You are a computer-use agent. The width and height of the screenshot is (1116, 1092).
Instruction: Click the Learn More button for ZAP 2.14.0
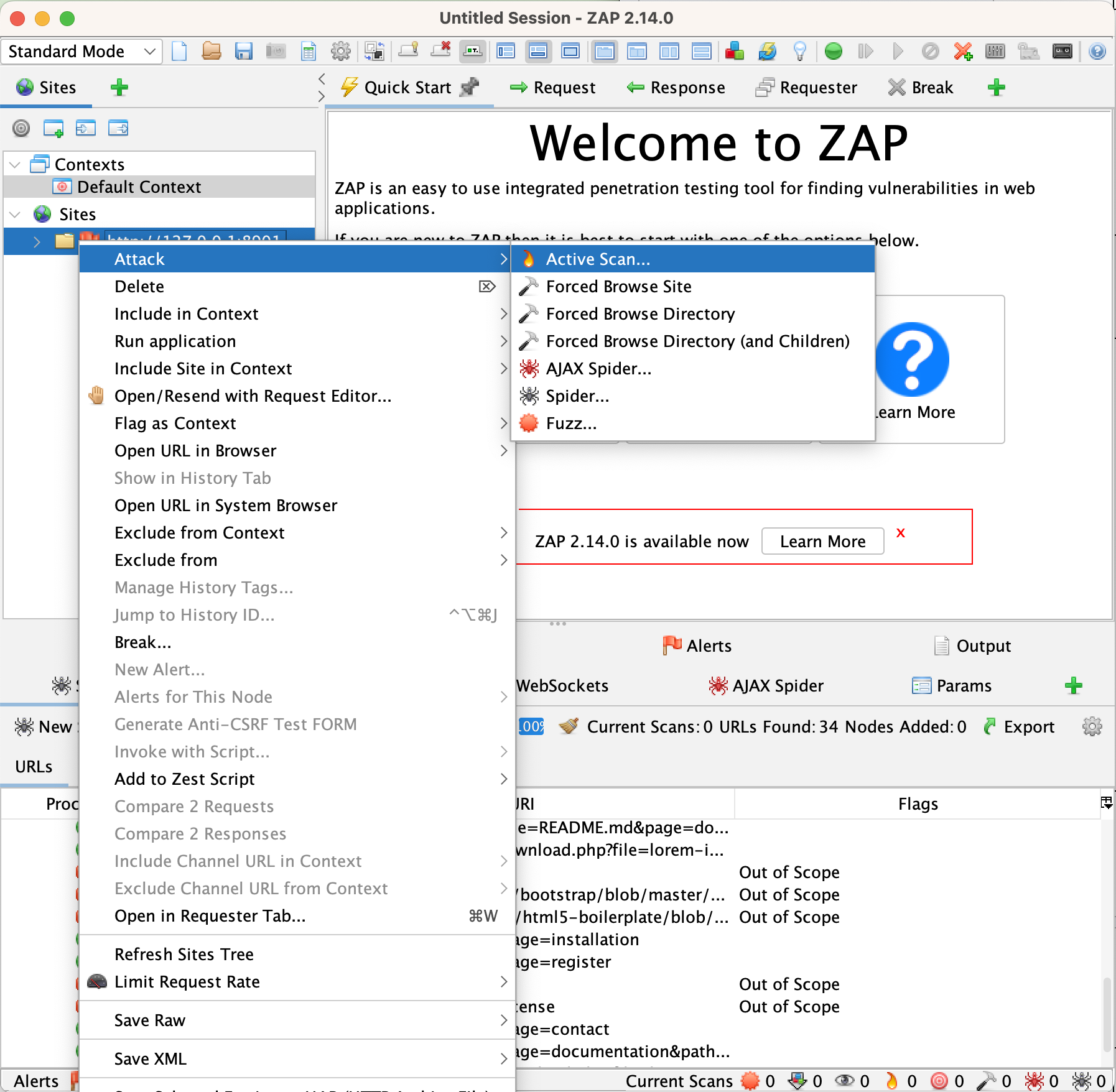(x=822, y=541)
